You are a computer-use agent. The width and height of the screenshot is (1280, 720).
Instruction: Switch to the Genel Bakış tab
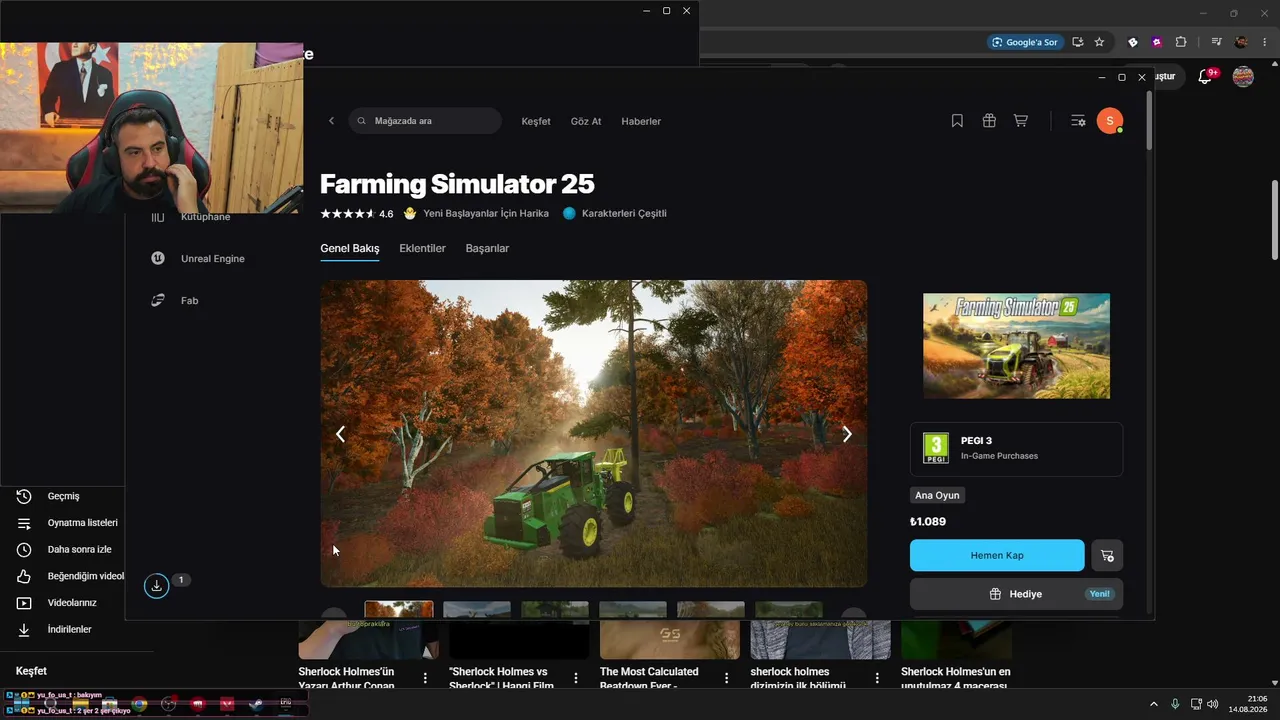350,248
